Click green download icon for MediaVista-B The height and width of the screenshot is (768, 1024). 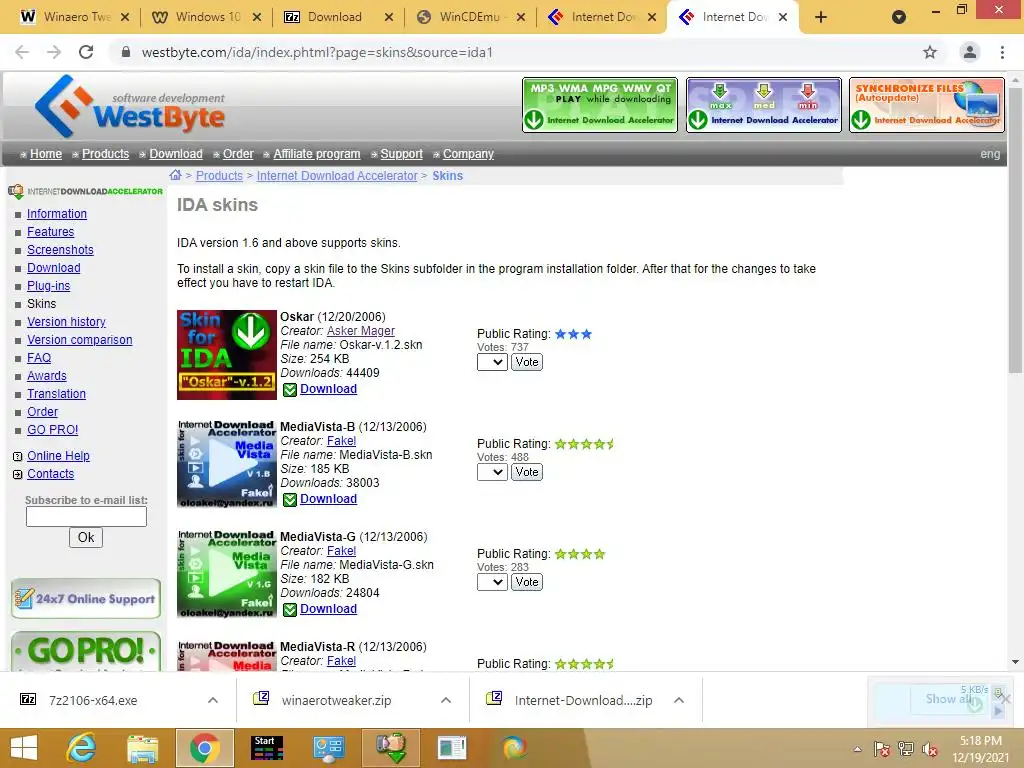coord(290,500)
